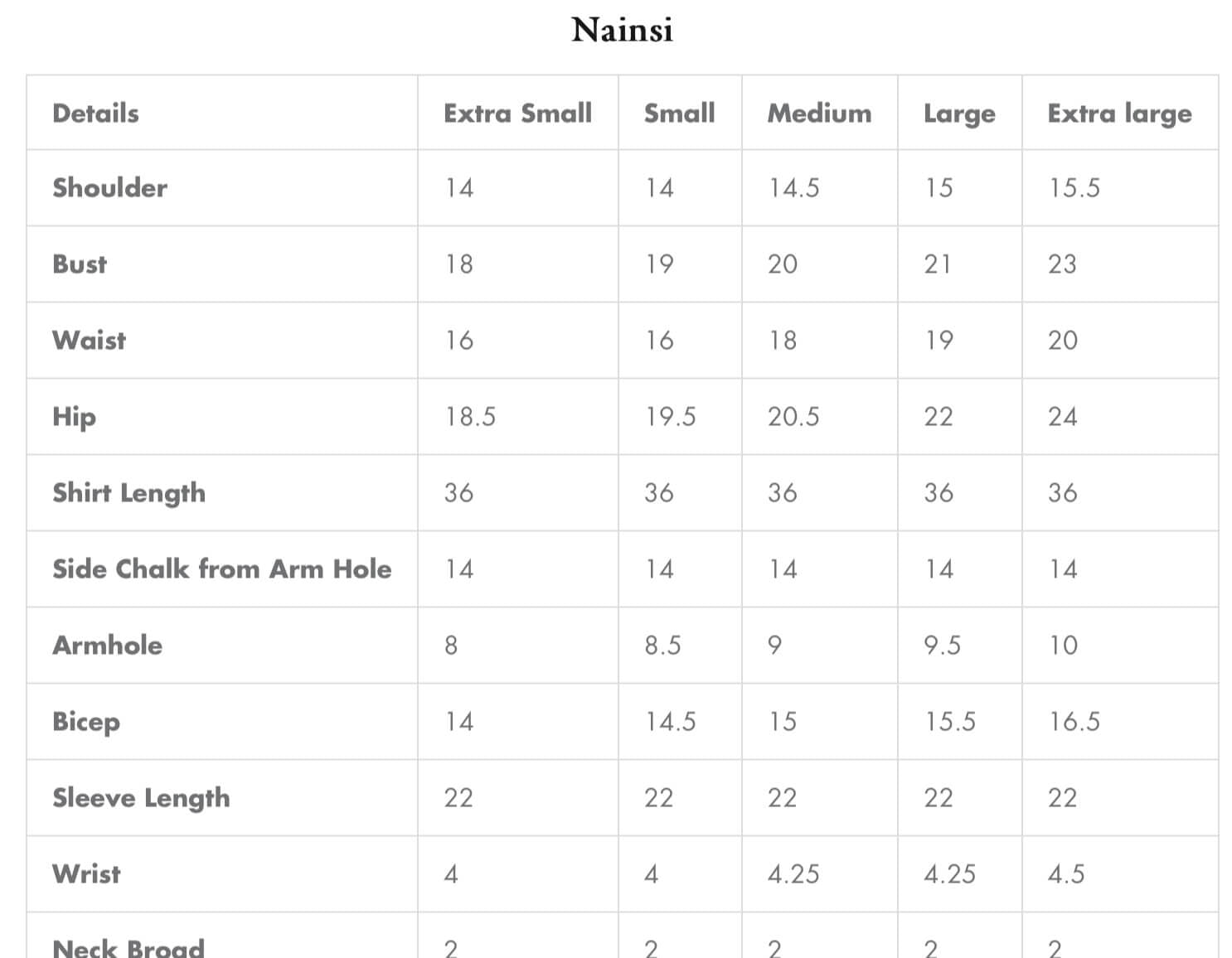Click the Shoulder row label

coord(109,188)
